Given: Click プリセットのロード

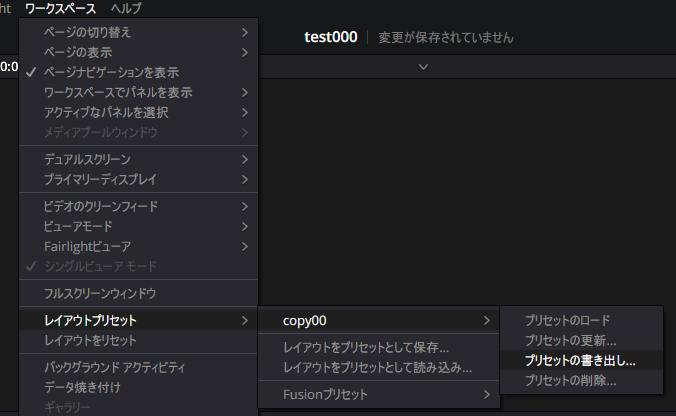Looking at the screenshot, I should coord(581,320).
